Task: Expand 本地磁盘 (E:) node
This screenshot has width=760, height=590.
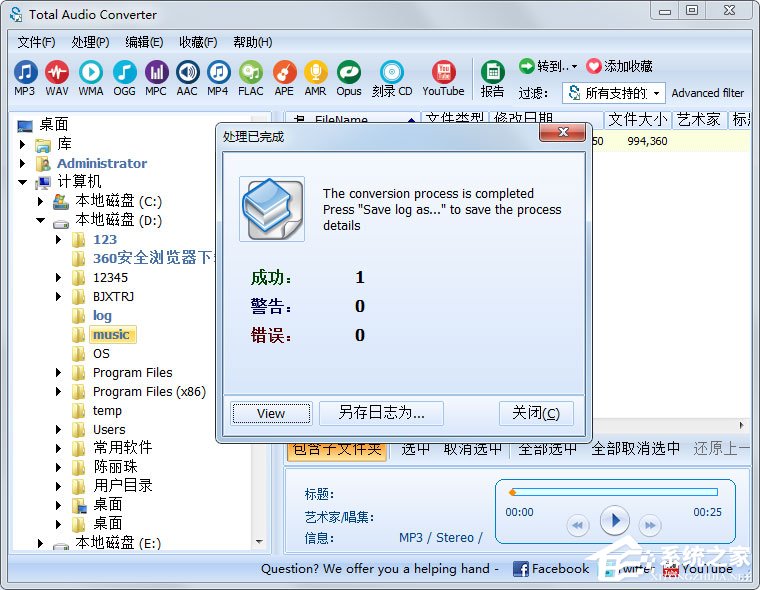Action: click(40, 543)
